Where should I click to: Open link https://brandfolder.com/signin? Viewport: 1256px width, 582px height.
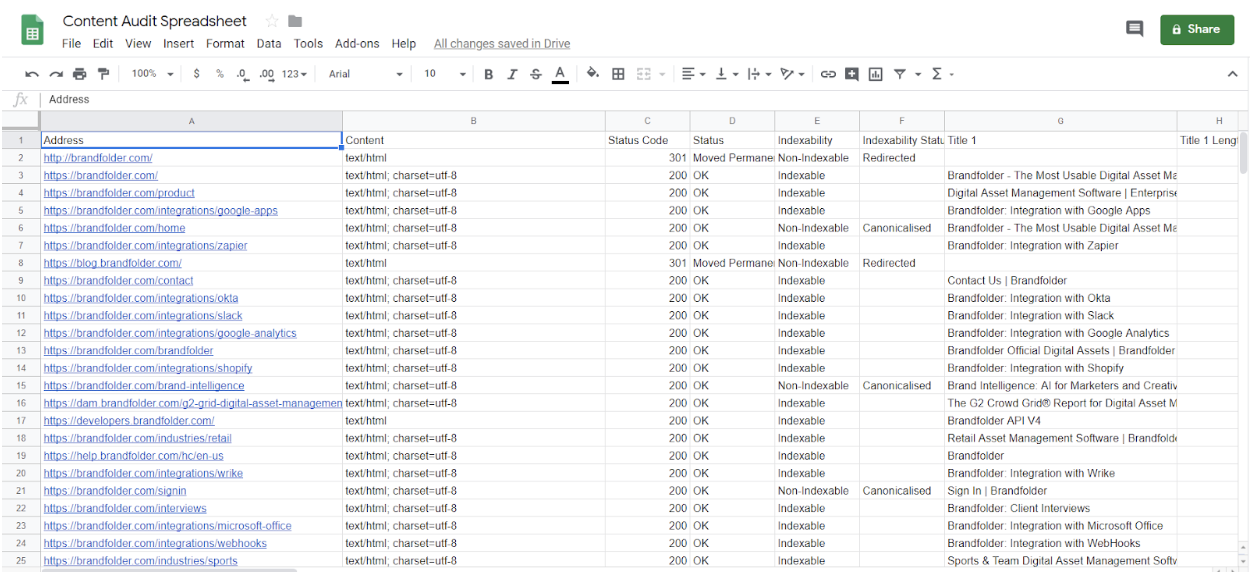point(115,491)
